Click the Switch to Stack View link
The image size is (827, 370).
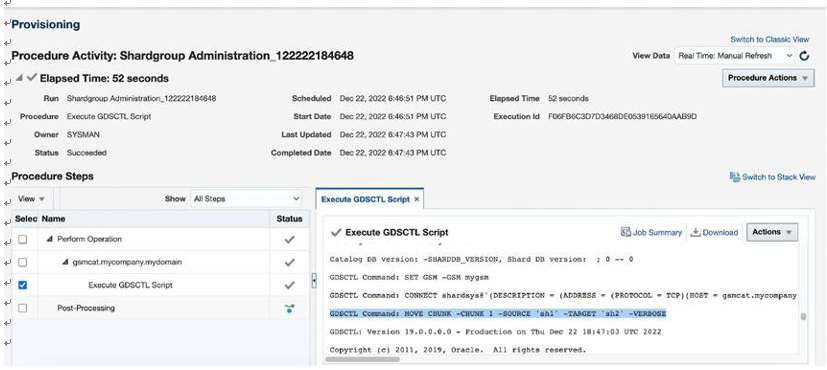click(778, 177)
